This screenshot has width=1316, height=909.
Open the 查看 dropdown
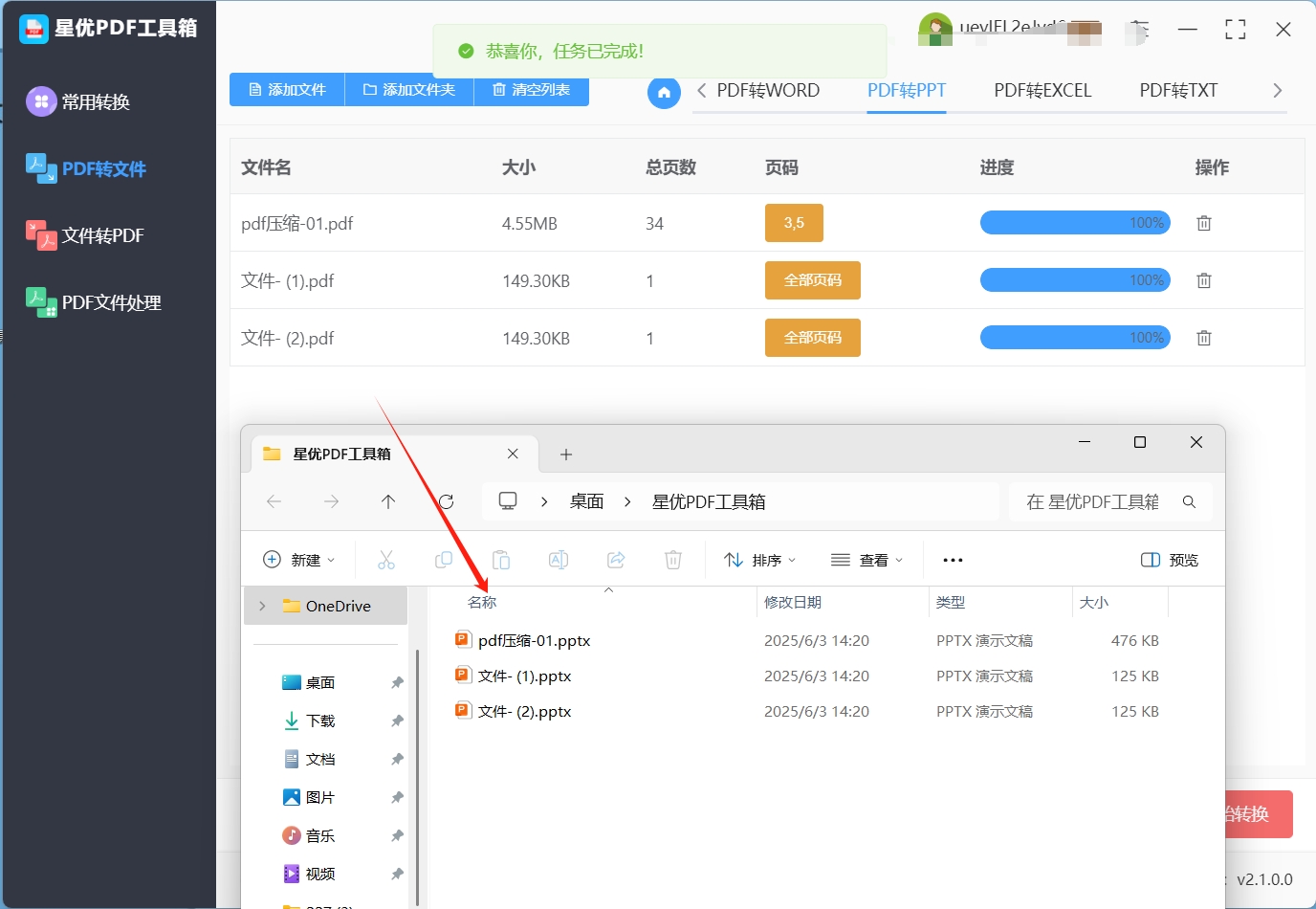click(x=867, y=560)
